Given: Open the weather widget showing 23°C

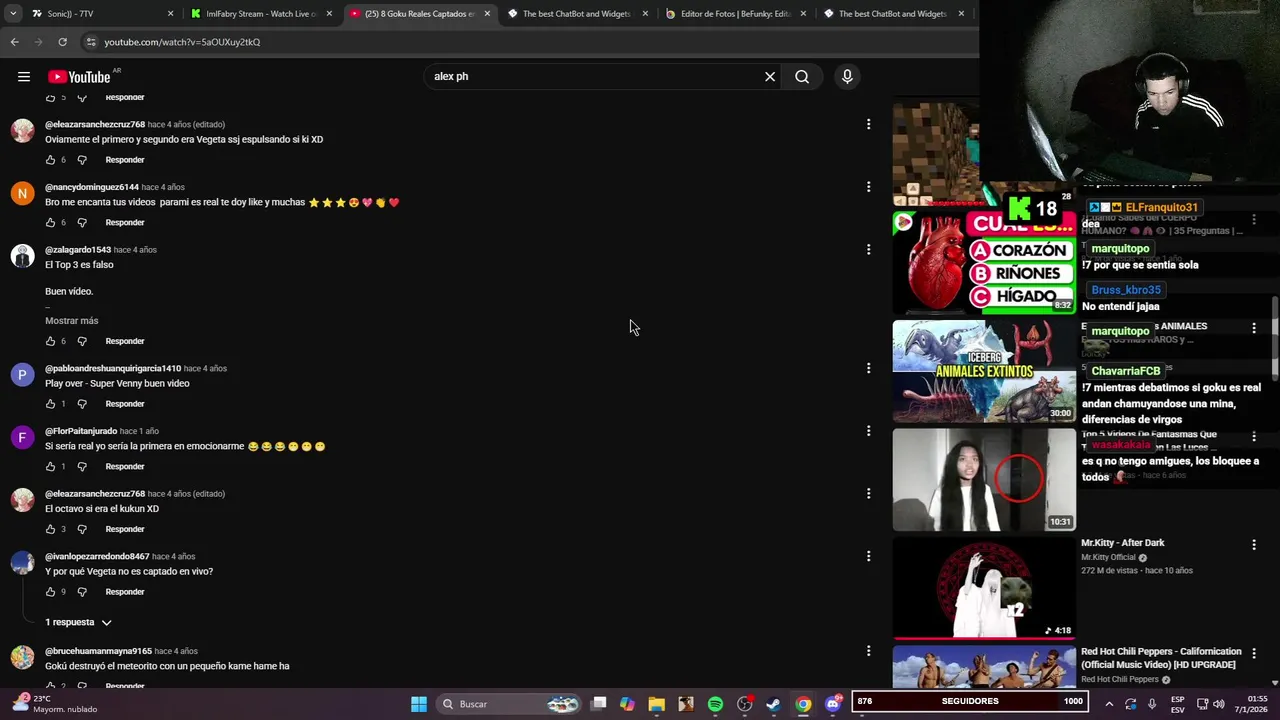Looking at the screenshot, I should click(x=56, y=704).
